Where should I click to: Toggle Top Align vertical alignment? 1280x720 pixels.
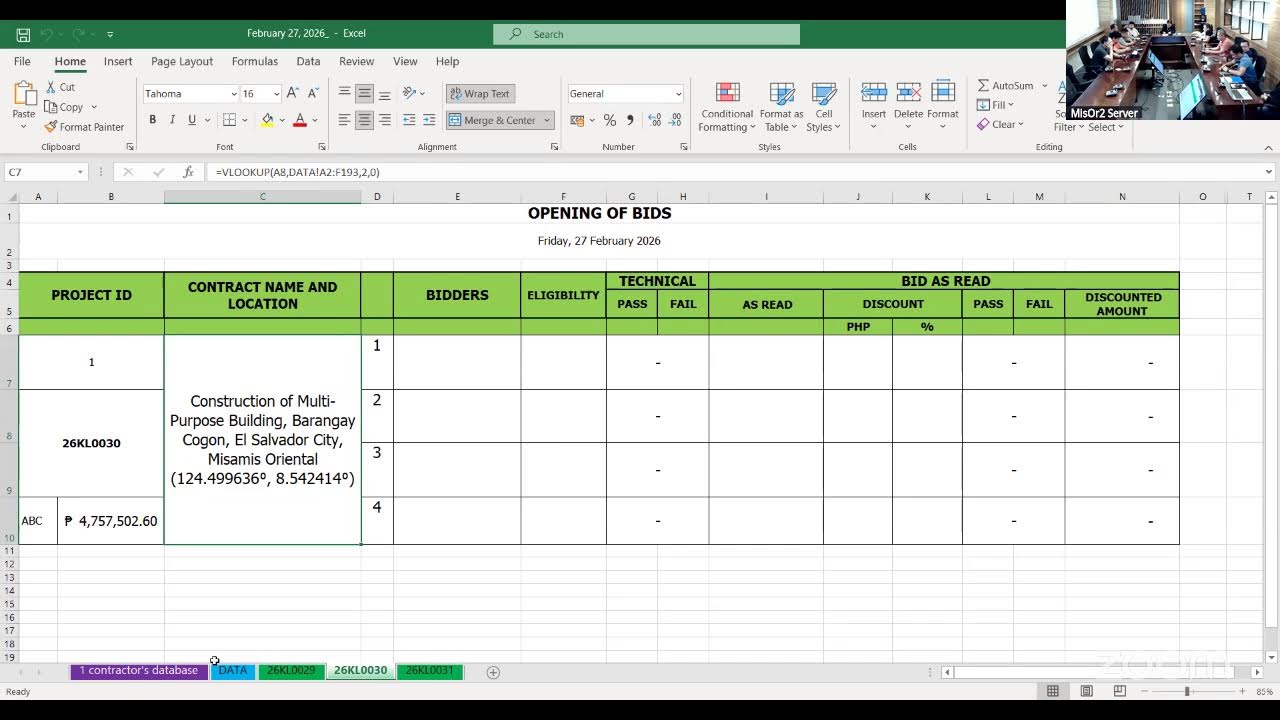344,93
